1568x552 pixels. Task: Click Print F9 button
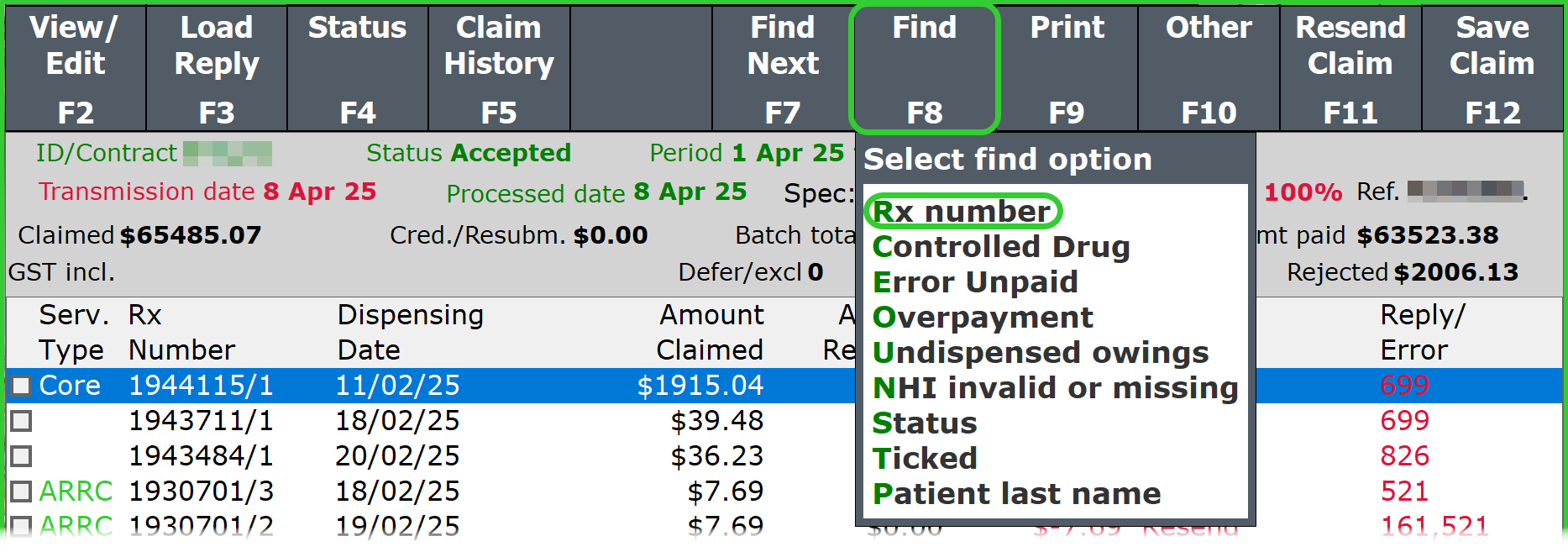pyautogui.click(x=1067, y=69)
